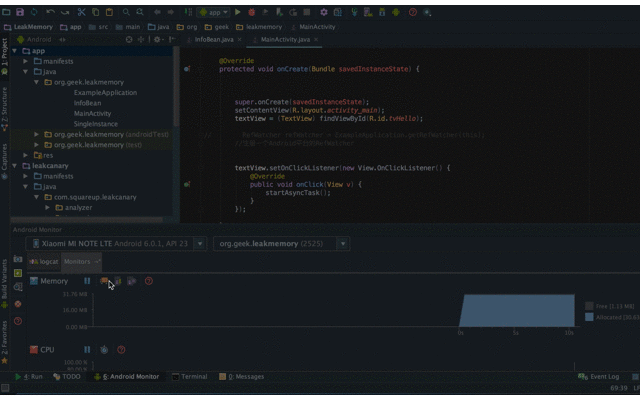
Task: Select the Monitors tab
Action: [x=81, y=262]
